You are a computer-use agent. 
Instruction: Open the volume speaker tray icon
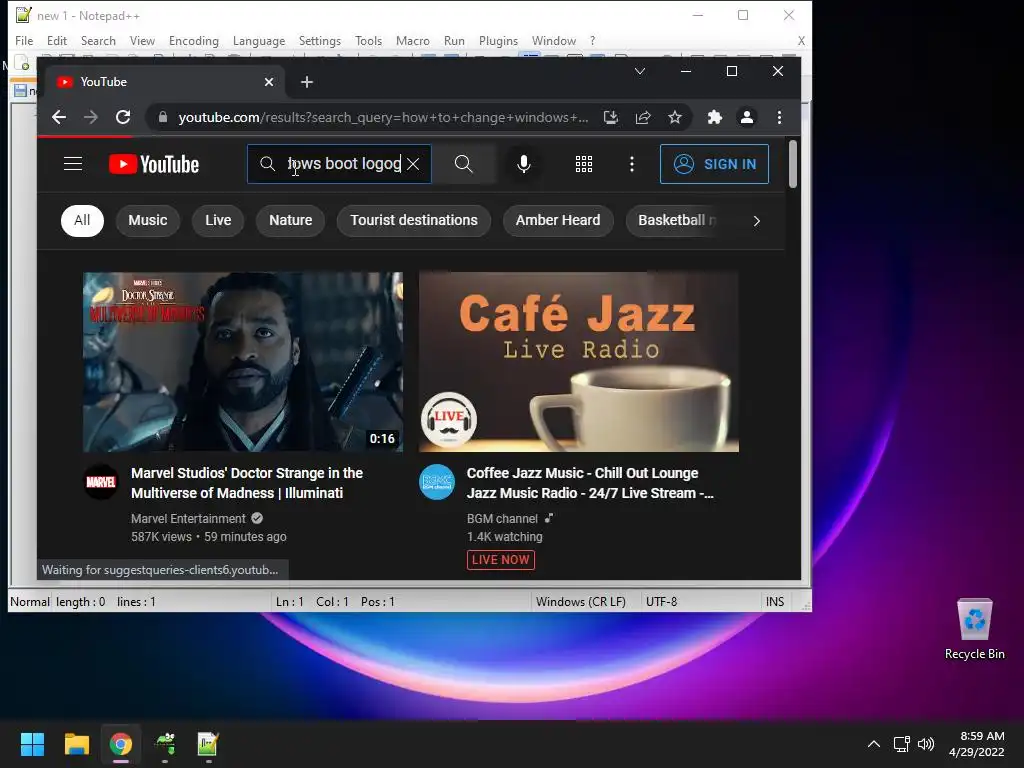click(x=925, y=744)
